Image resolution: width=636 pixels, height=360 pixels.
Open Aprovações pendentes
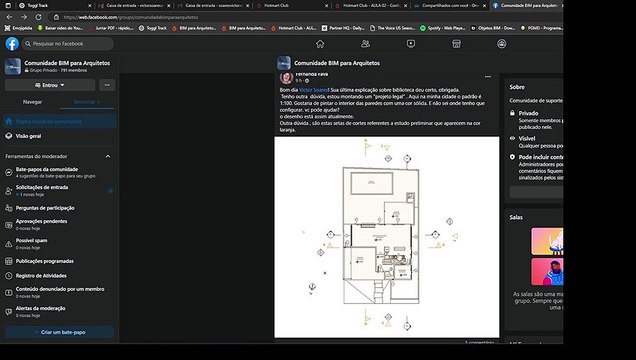(x=59, y=225)
